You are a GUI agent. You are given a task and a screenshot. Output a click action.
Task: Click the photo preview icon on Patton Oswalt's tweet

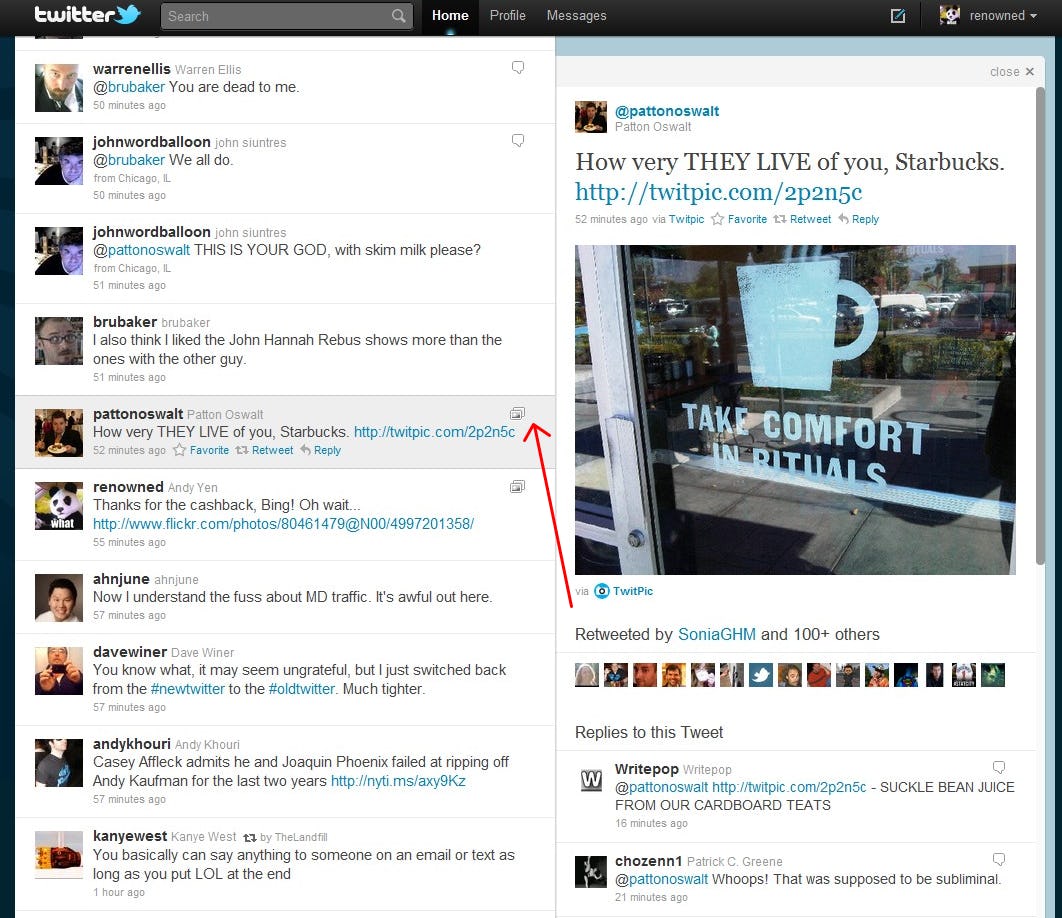click(517, 412)
